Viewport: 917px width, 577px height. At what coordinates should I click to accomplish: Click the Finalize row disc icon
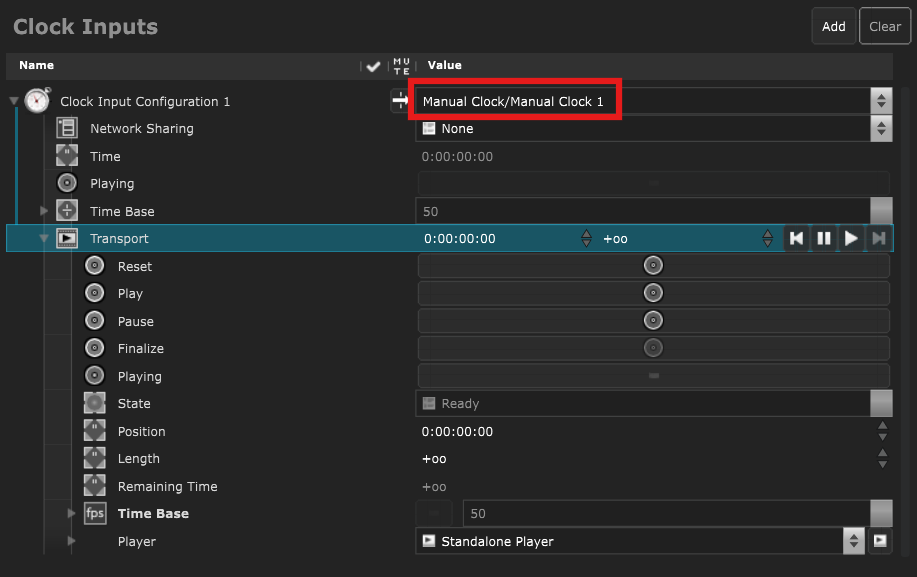(x=94, y=348)
